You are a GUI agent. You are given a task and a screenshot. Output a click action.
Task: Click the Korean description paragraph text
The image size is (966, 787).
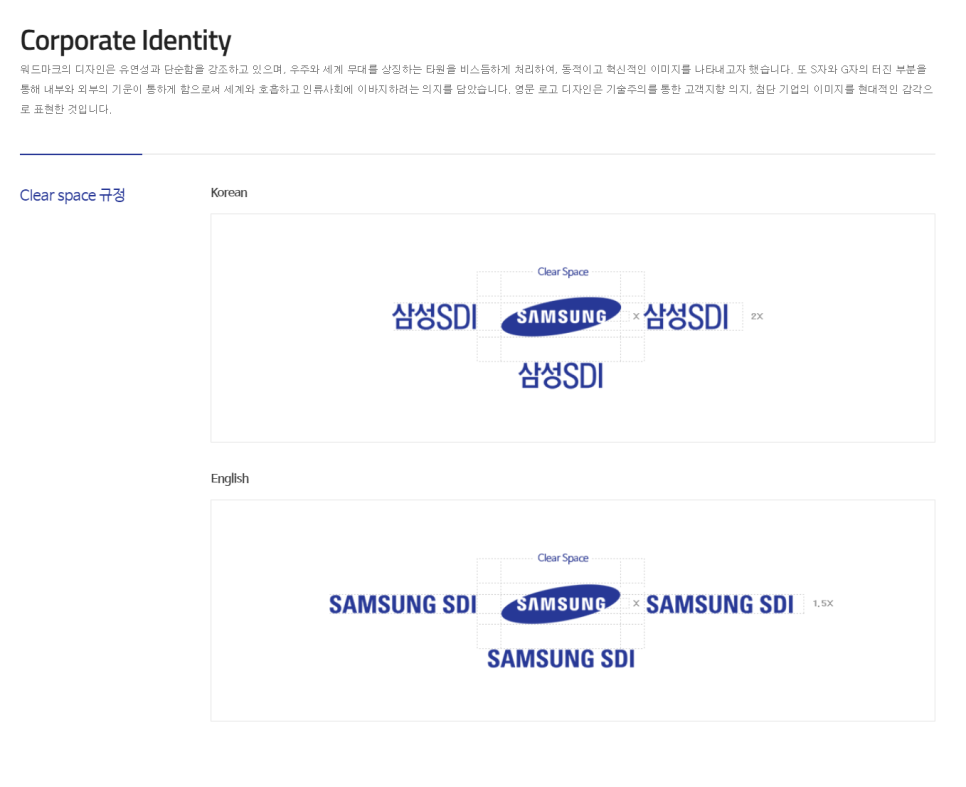point(476,89)
